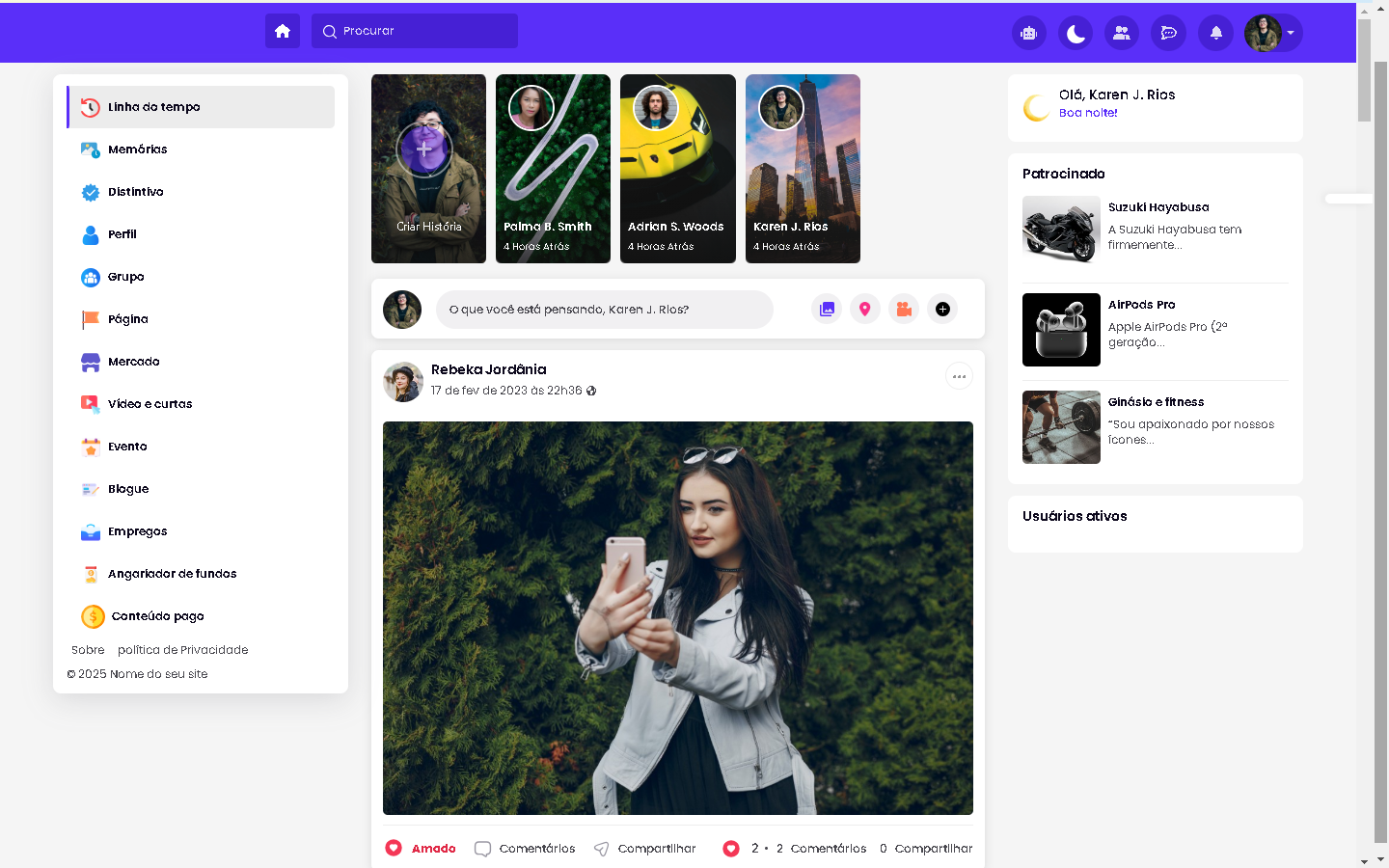Expand more post options with plus icon

pos(942,309)
